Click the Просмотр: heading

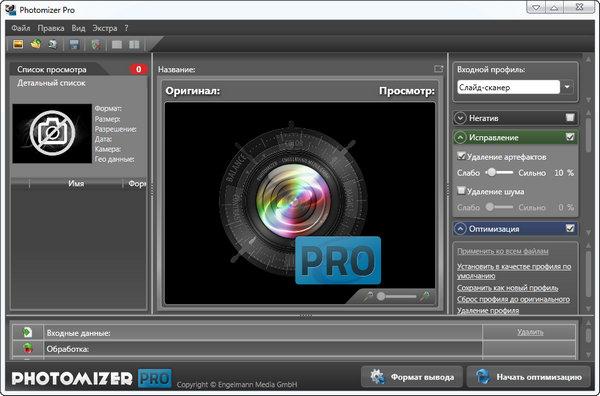click(x=407, y=91)
